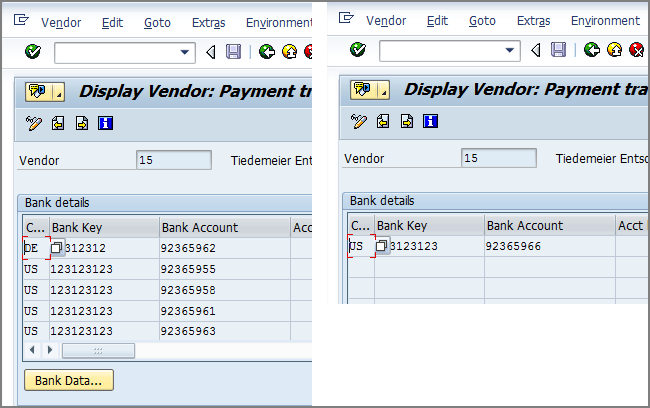
Task: Click blue information icon in right window
Action: tap(430, 121)
